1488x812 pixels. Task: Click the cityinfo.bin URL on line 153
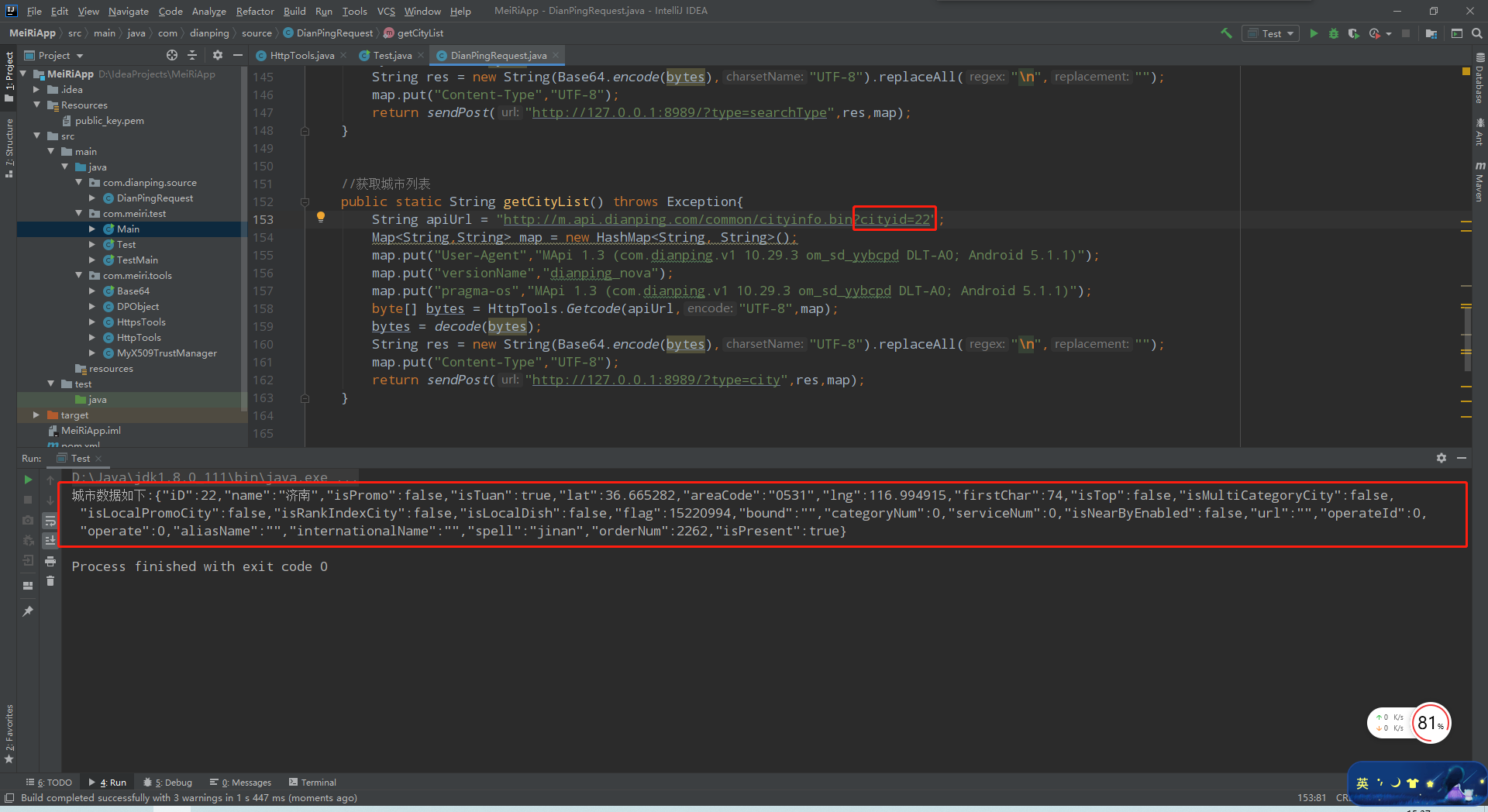pyautogui.click(x=717, y=219)
